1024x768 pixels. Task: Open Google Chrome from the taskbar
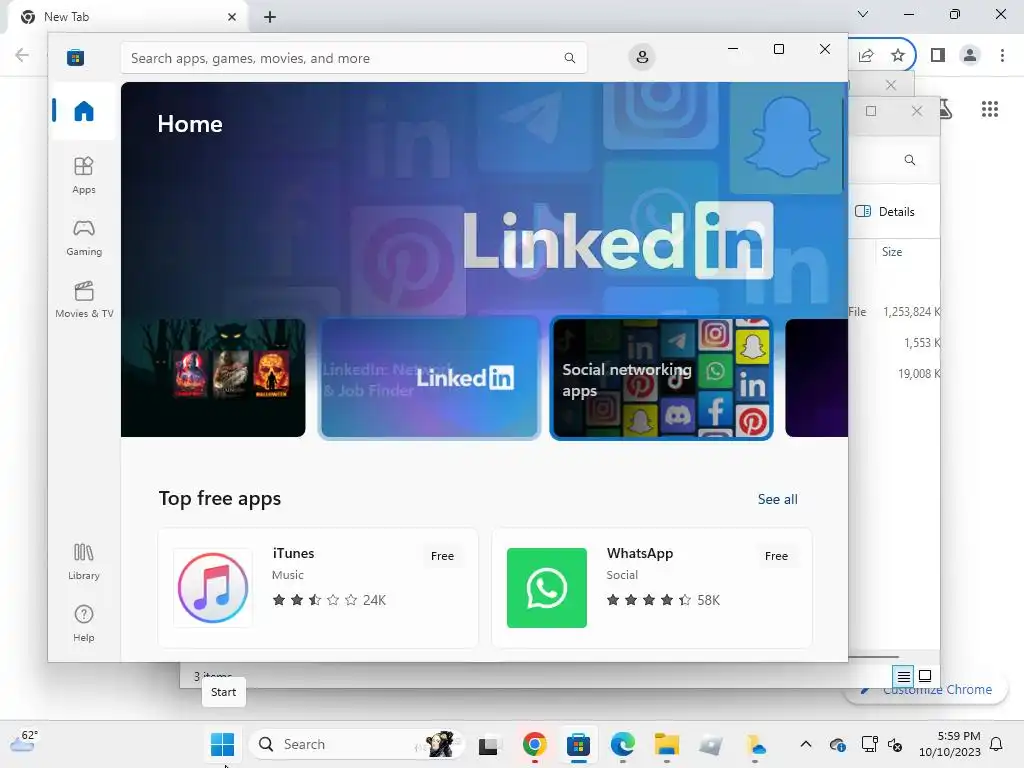point(534,744)
